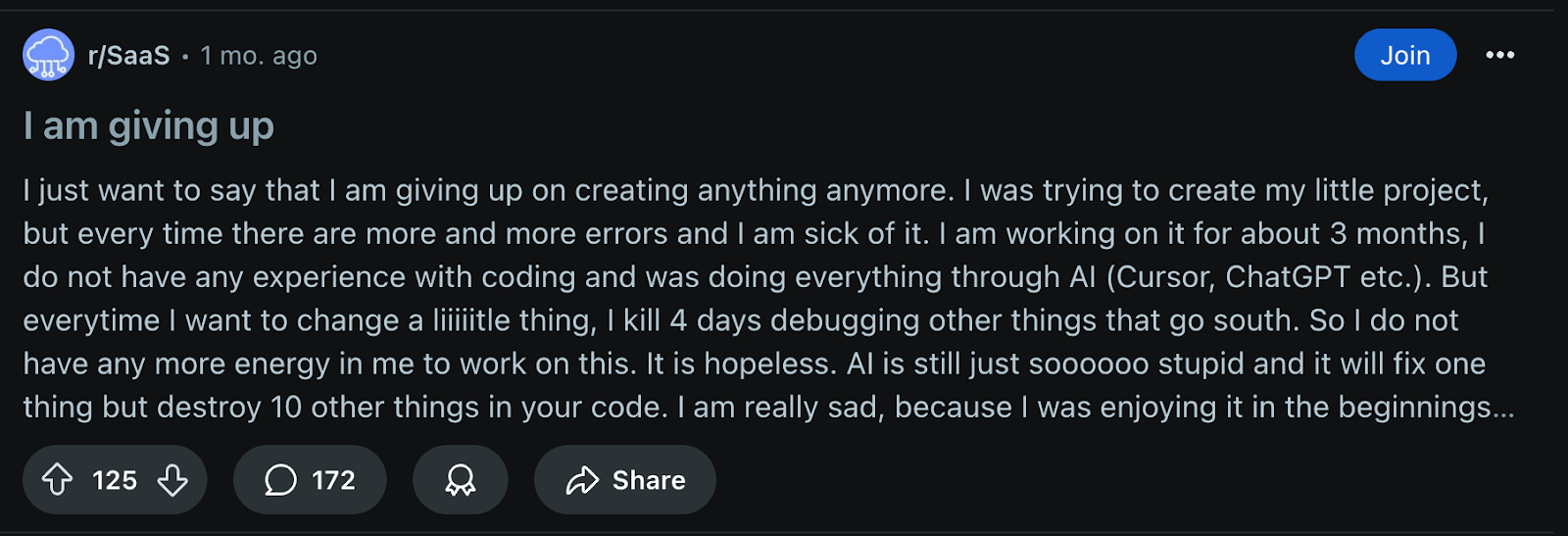This screenshot has height=536, width=1568.
Task: Join the r/SaaS community
Action: point(1405,55)
